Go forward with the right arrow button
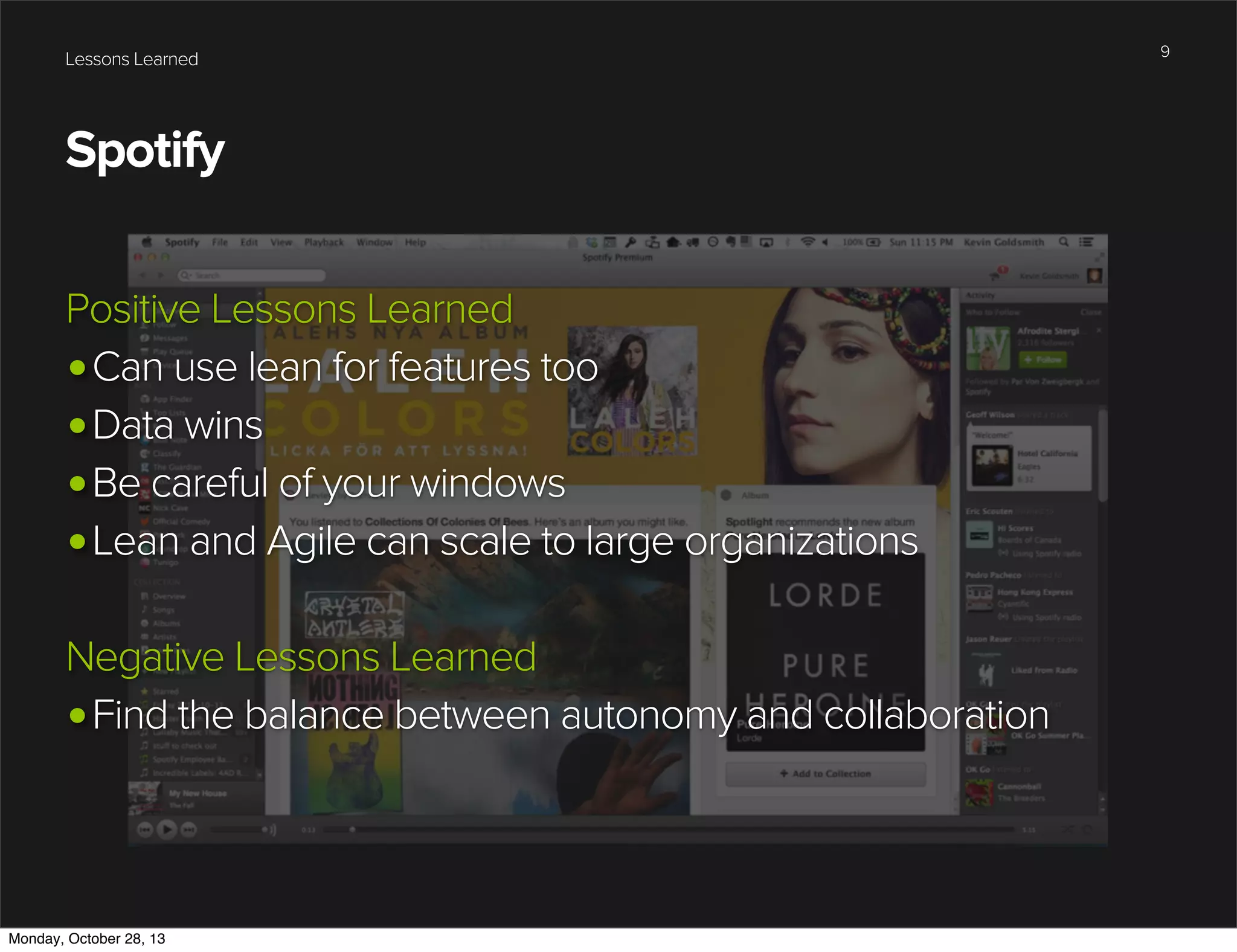Image resolution: width=1237 pixels, height=952 pixels. click(x=161, y=275)
